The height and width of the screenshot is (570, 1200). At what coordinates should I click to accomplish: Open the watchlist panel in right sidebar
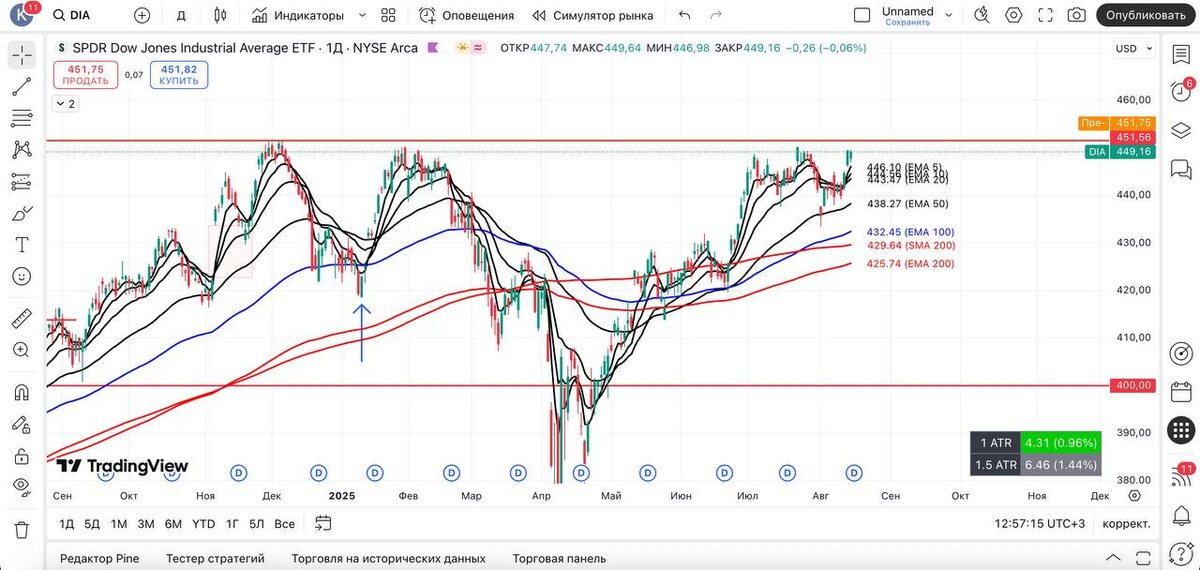pos(1181,55)
